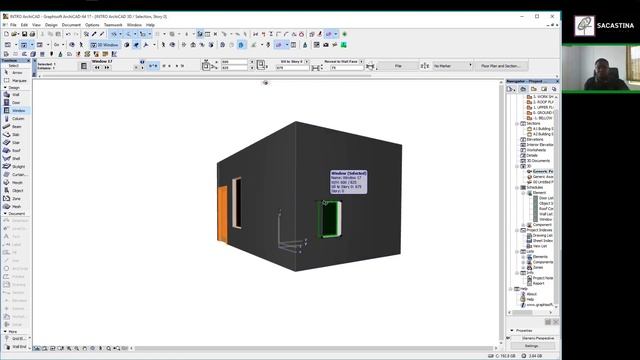Collapse the Design section of Toolbox

pyautogui.click(x=5, y=87)
